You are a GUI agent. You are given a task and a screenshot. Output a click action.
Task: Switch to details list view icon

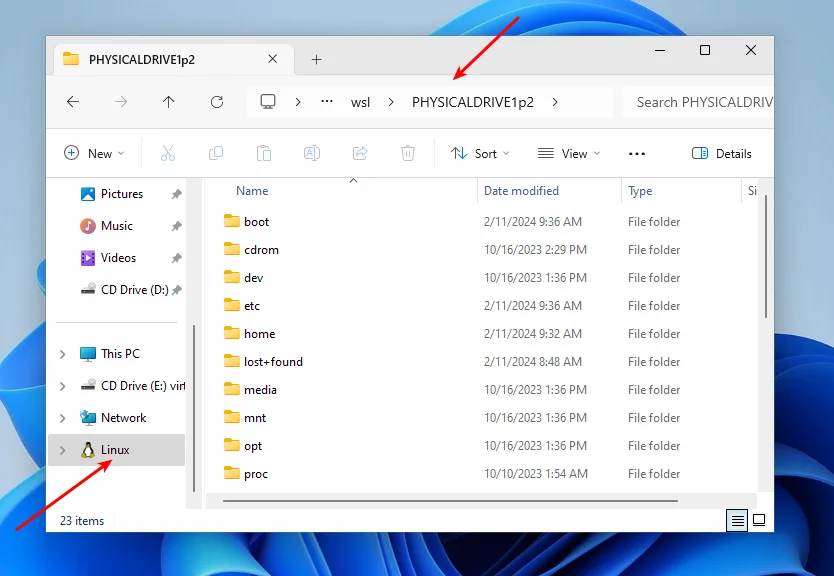736,520
